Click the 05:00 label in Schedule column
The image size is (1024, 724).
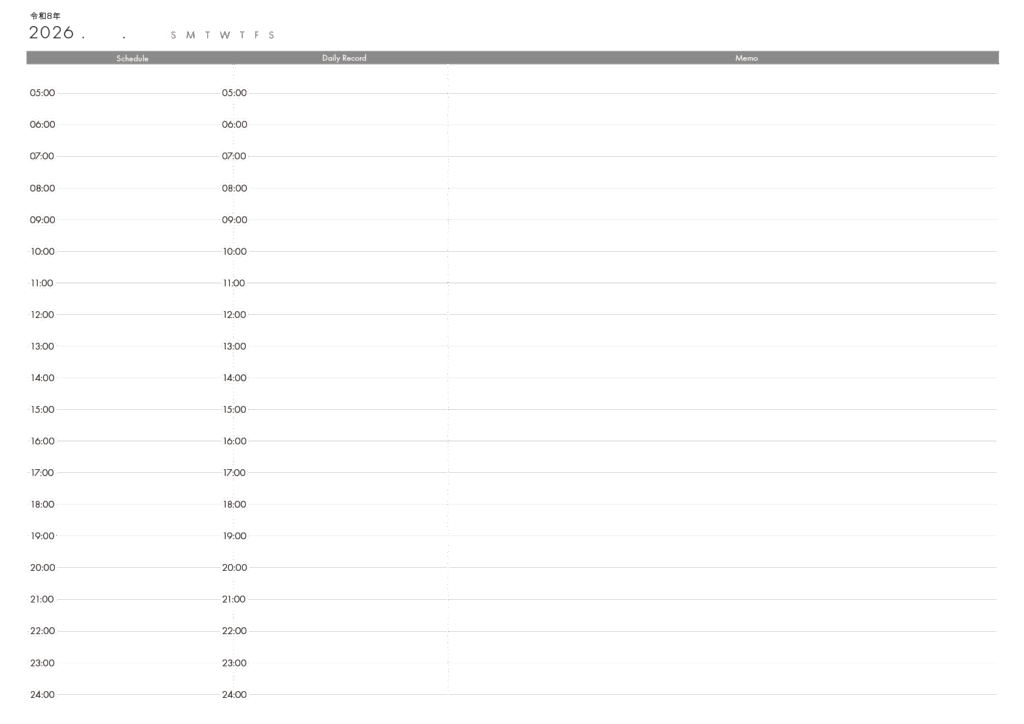pos(42,93)
